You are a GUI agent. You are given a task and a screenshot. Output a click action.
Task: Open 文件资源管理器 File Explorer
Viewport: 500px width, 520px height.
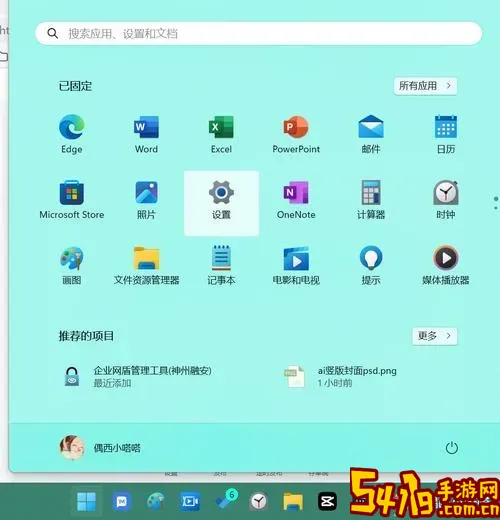pos(146,265)
